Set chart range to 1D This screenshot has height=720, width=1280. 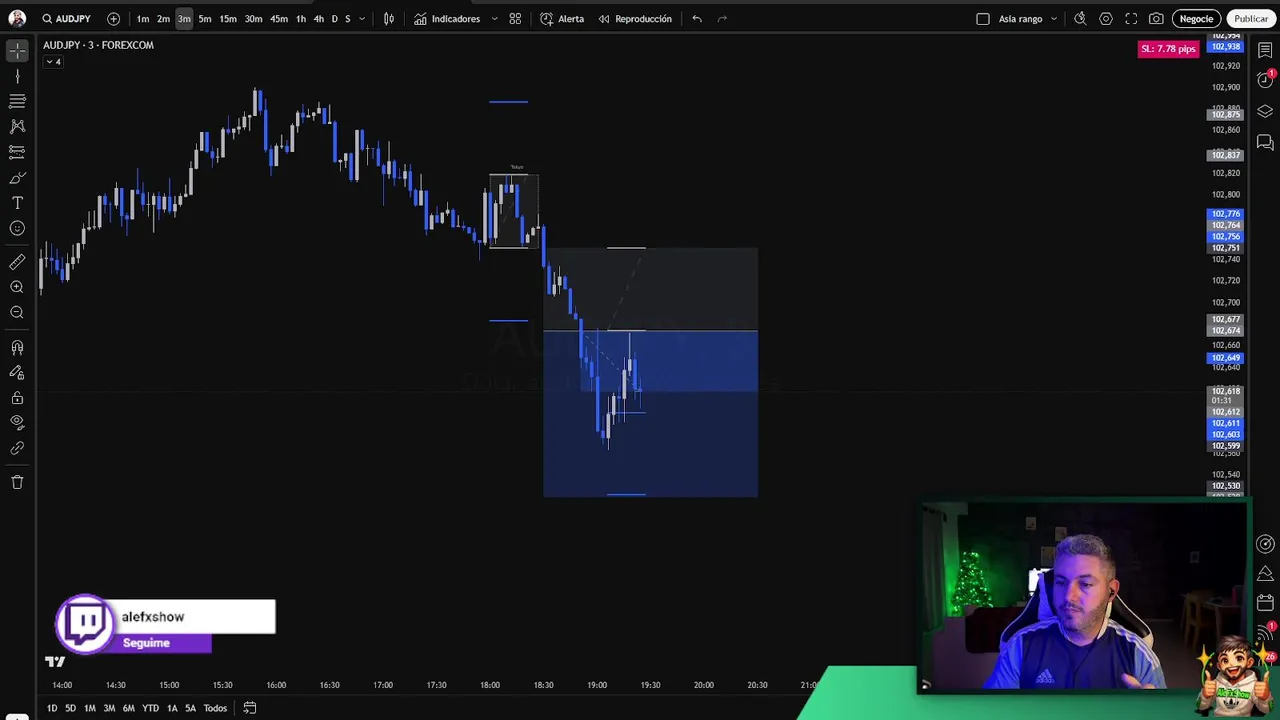52,708
